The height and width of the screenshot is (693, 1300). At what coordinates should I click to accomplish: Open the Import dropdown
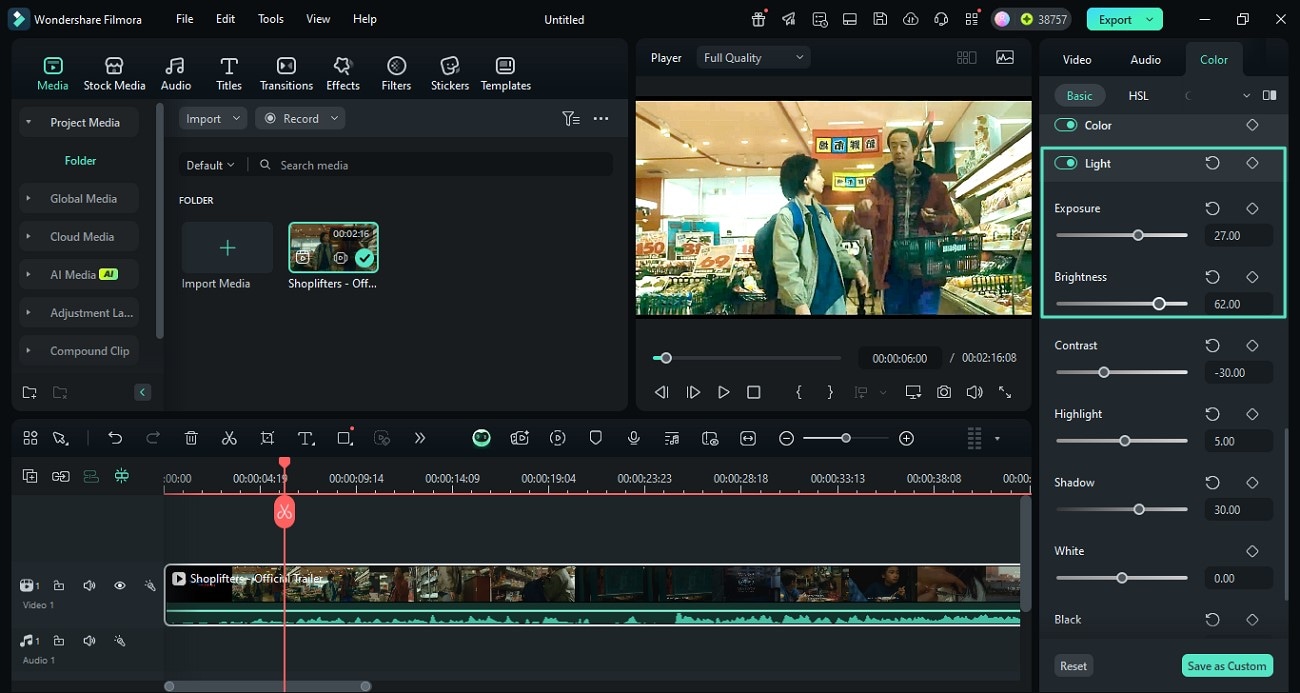tap(213, 118)
